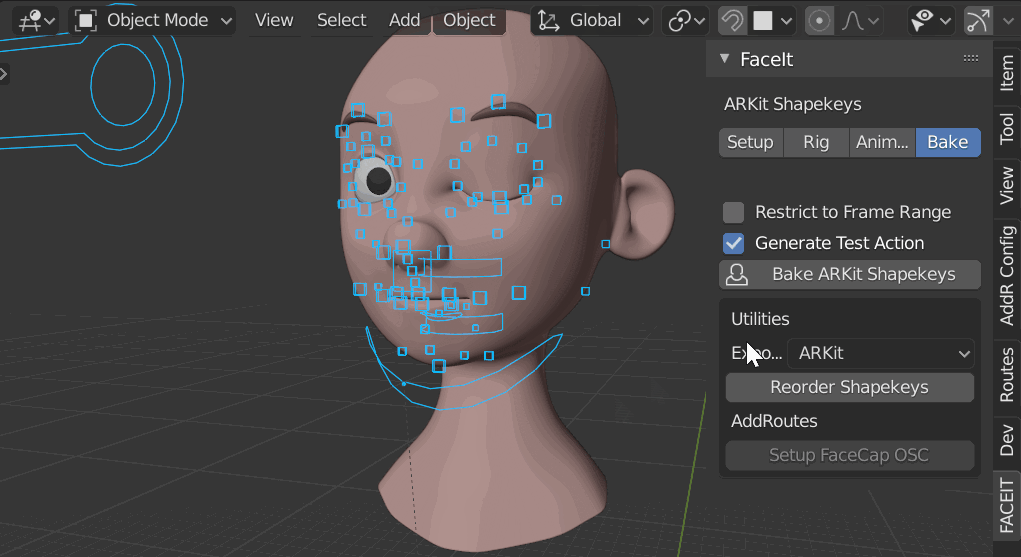Toggle proportional editing
1021x557 pixels.
coord(818,20)
